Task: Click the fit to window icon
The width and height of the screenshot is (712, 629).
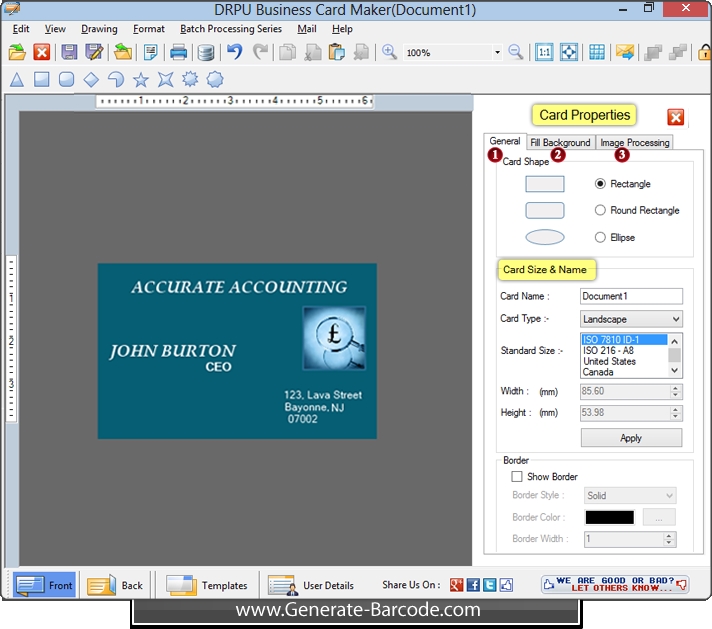Action: [569, 52]
